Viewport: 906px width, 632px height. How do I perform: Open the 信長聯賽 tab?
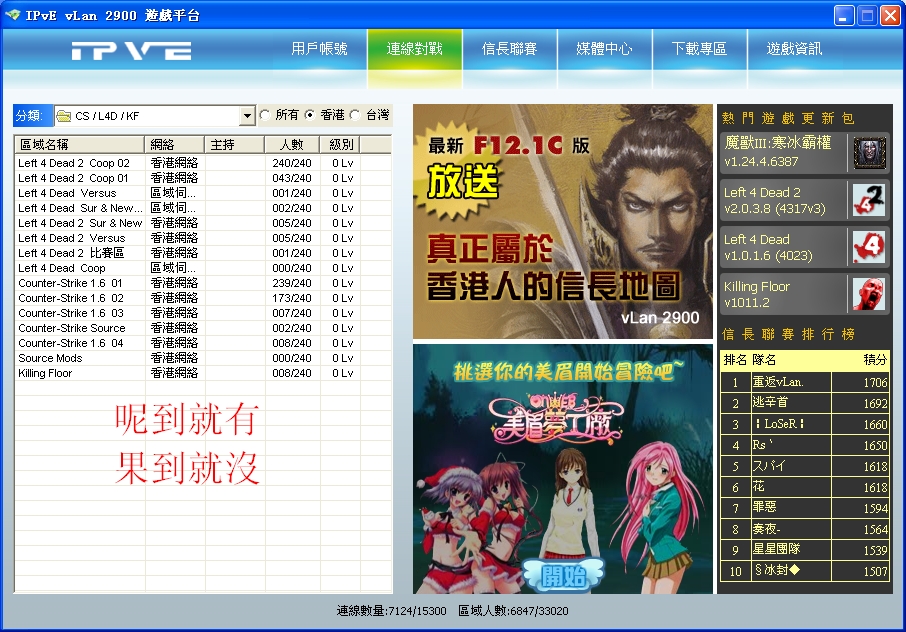point(510,49)
